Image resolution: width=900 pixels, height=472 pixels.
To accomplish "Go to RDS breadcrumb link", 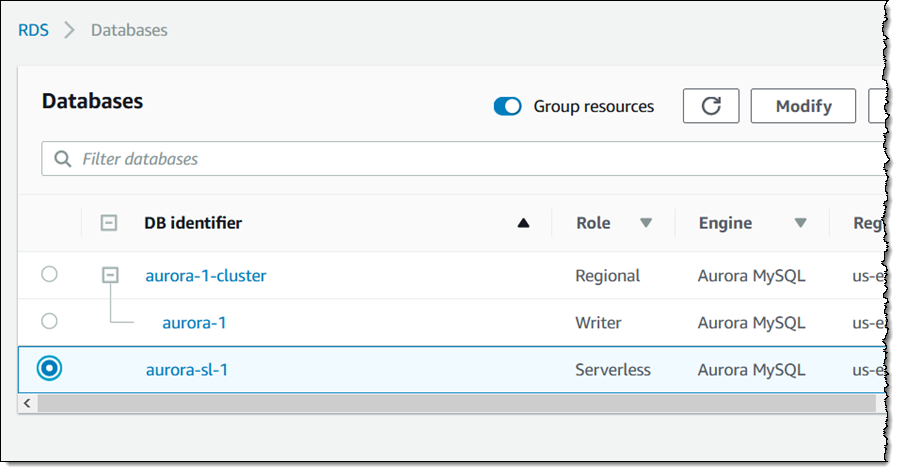I will coord(33,30).
